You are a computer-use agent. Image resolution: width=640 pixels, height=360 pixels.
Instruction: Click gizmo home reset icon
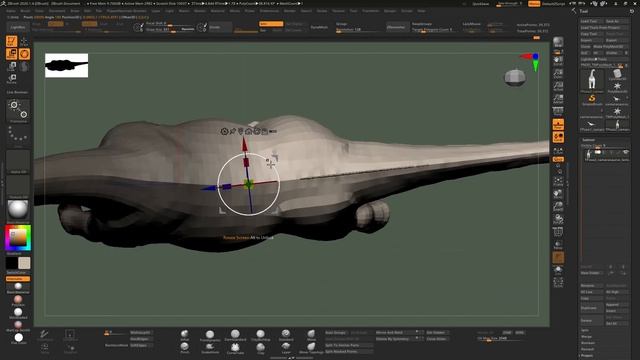coord(249,131)
